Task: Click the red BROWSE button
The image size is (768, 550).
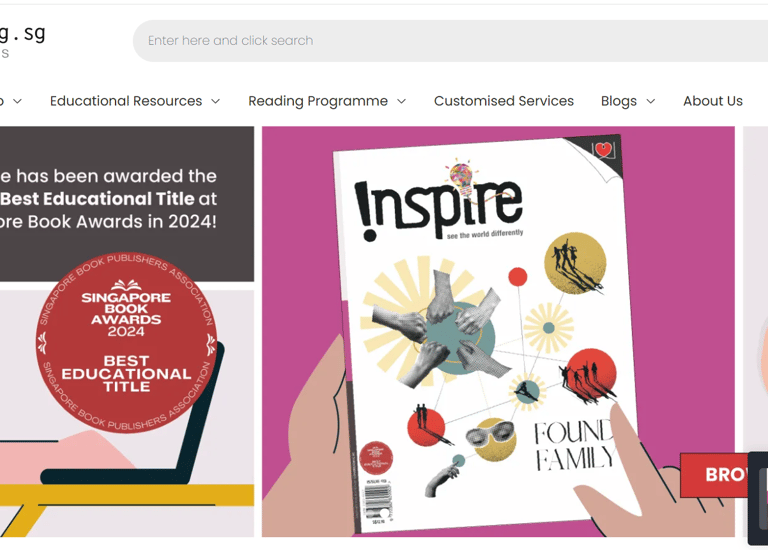Action: [717, 475]
